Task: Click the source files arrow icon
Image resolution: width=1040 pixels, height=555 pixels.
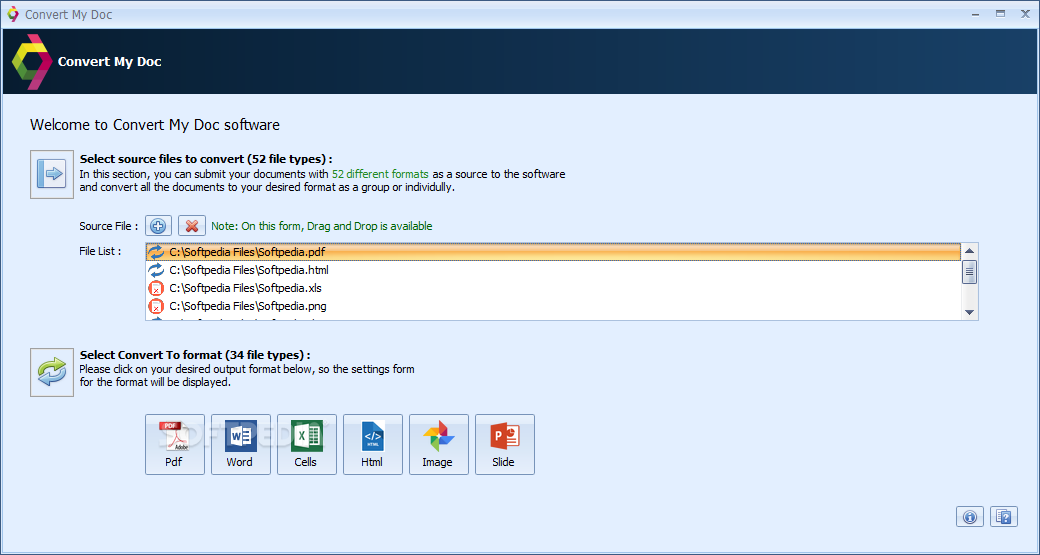Action: (52, 174)
